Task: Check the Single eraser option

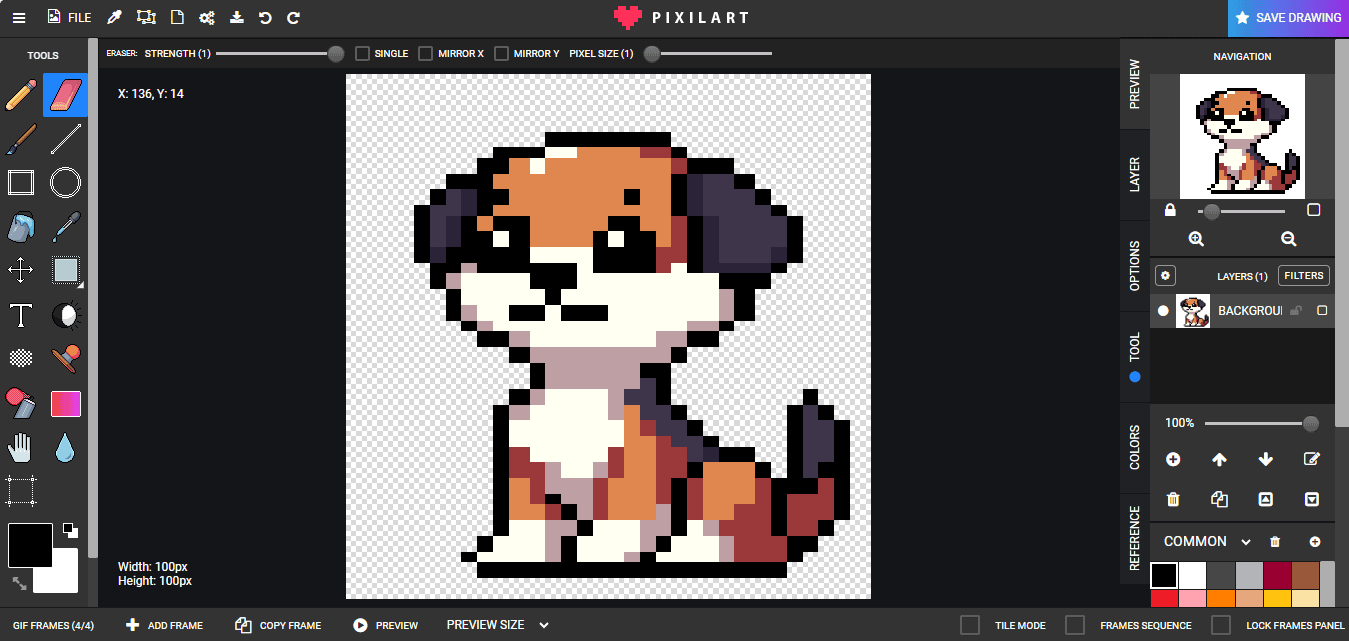Action: (363, 53)
